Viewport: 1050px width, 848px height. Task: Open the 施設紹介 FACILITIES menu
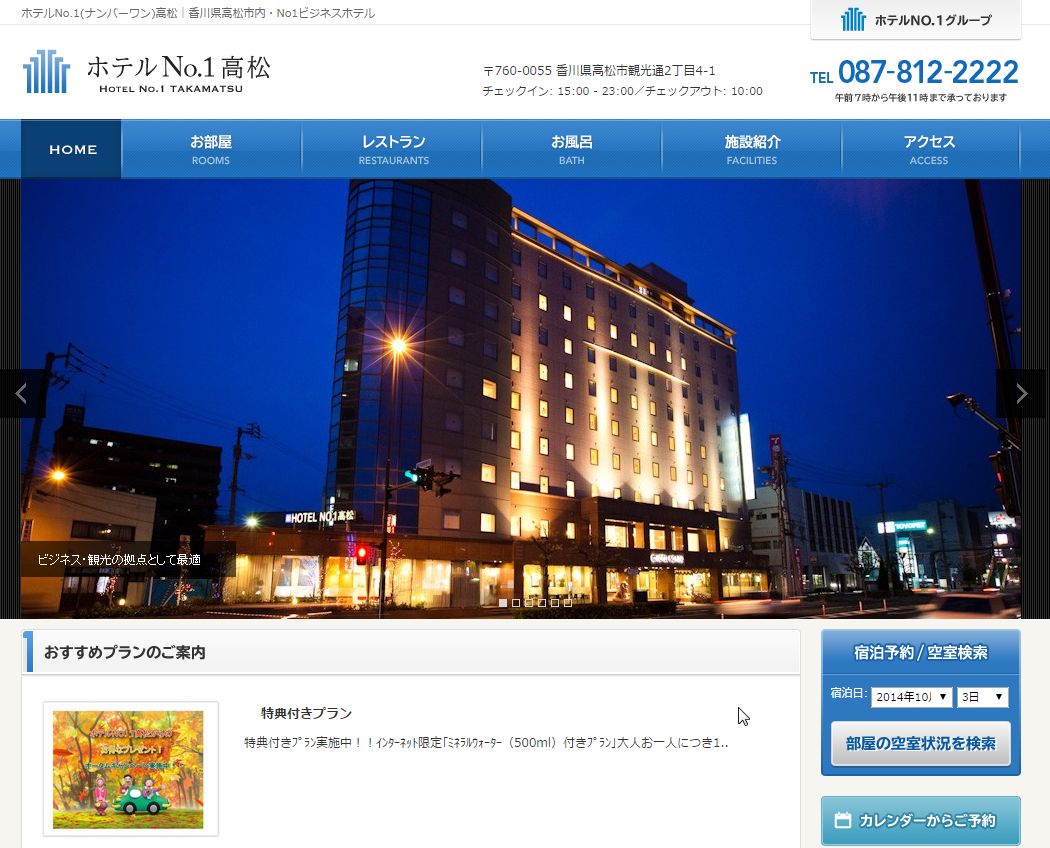point(751,149)
